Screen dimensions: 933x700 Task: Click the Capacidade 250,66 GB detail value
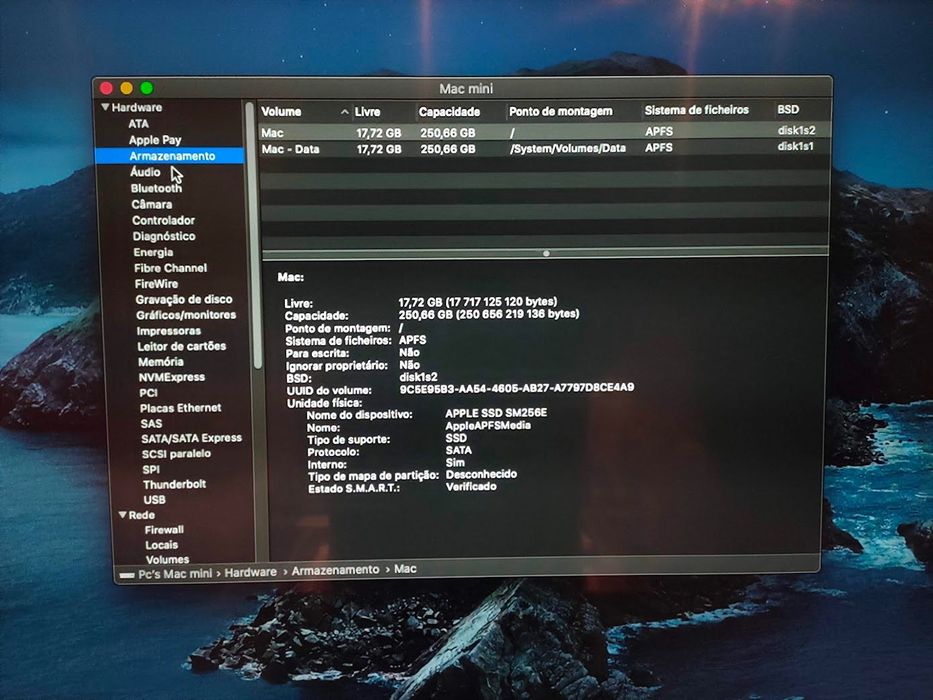[489, 314]
